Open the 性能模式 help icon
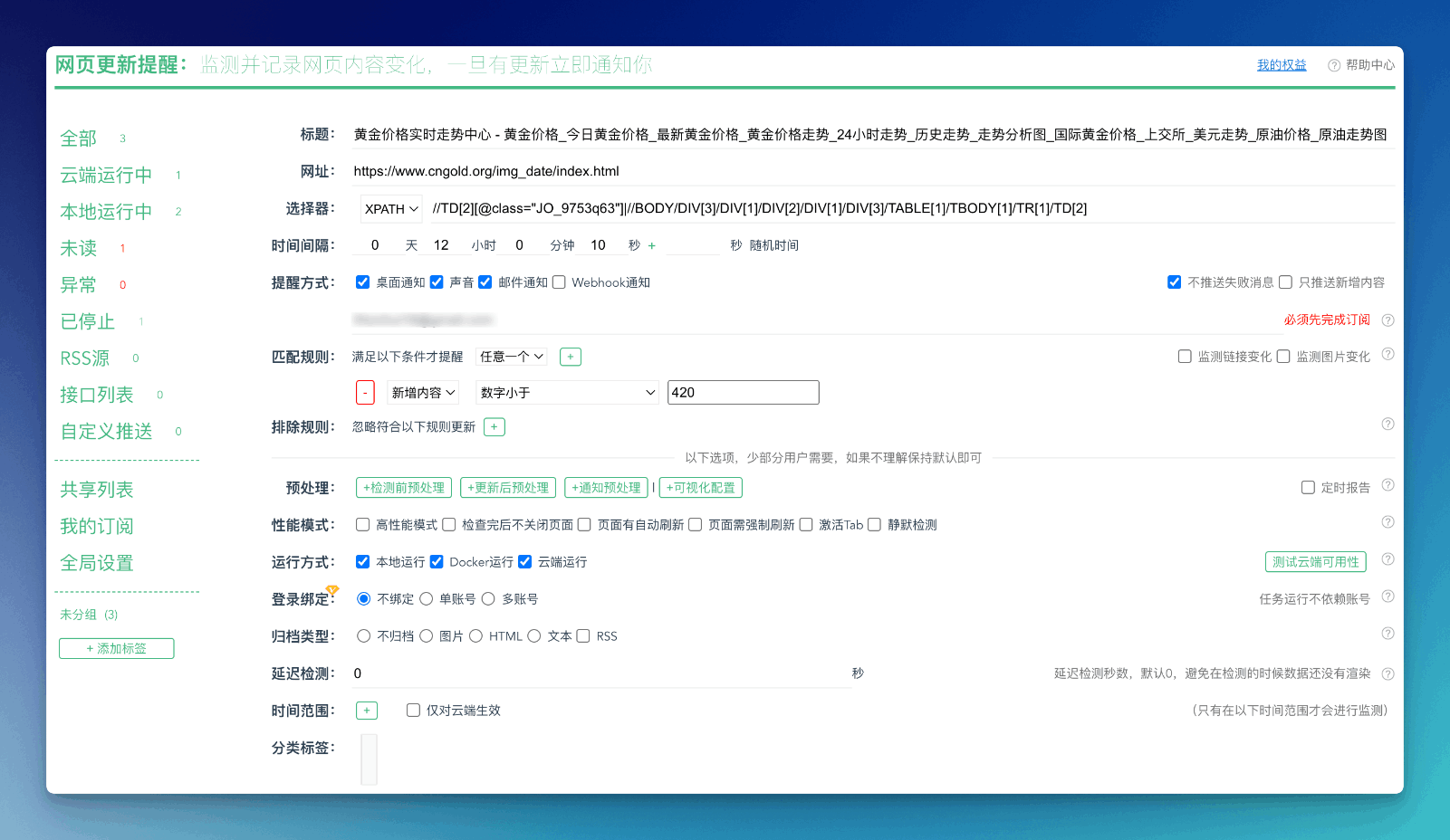 1388,521
